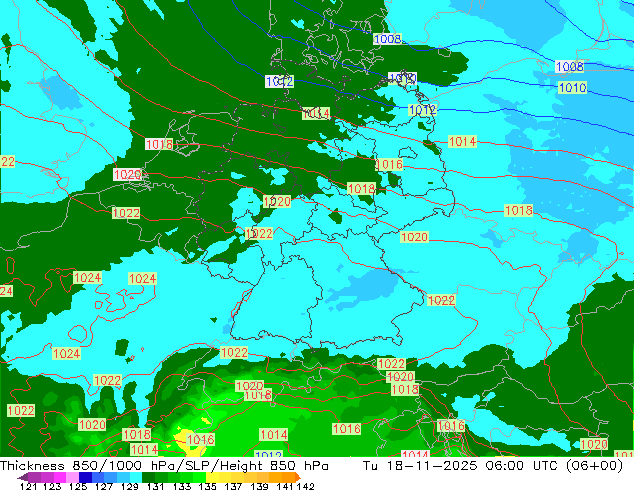Select the 1020 label in western Germany
Screen dimensions: 634x490
click(x=277, y=201)
